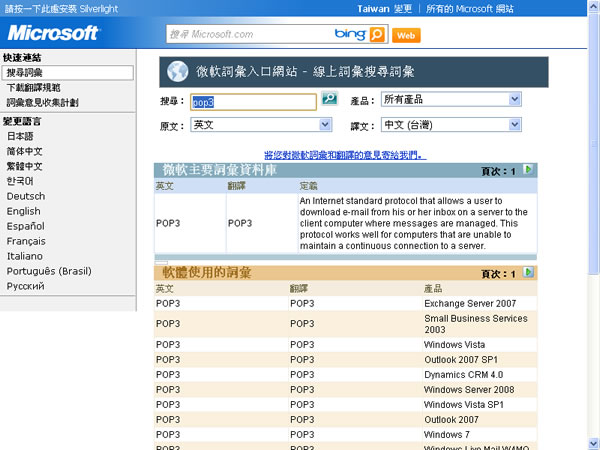Click the Taiwan 變更 region link
This screenshot has width=600, height=450.
point(400,8)
